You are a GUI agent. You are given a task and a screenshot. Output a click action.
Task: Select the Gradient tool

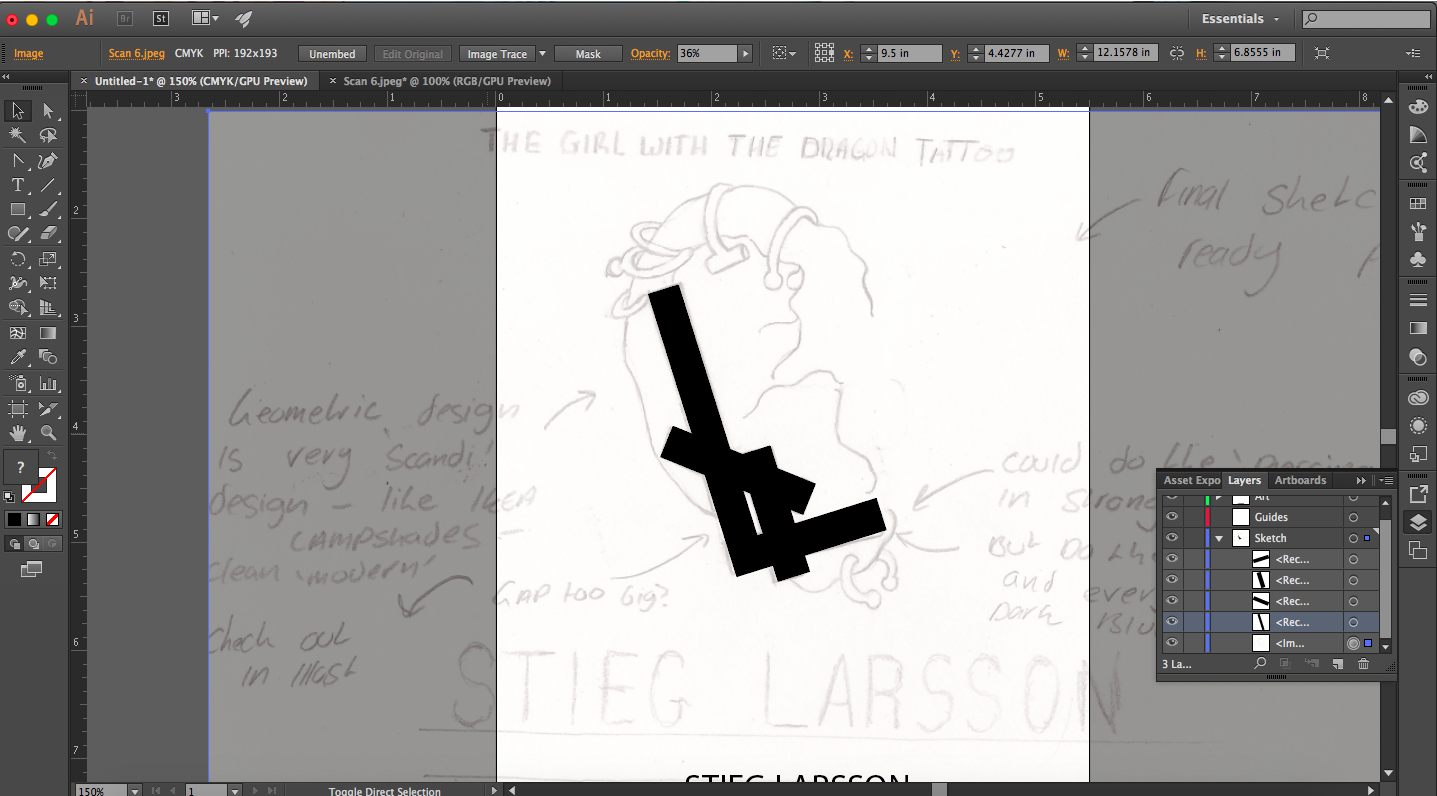48,333
